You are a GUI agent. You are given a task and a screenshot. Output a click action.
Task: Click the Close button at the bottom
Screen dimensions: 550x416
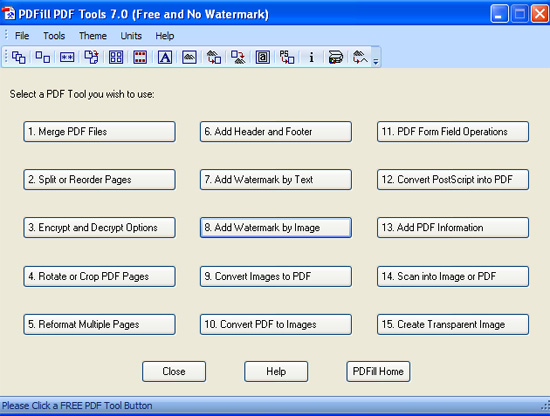[x=174, y=371]
